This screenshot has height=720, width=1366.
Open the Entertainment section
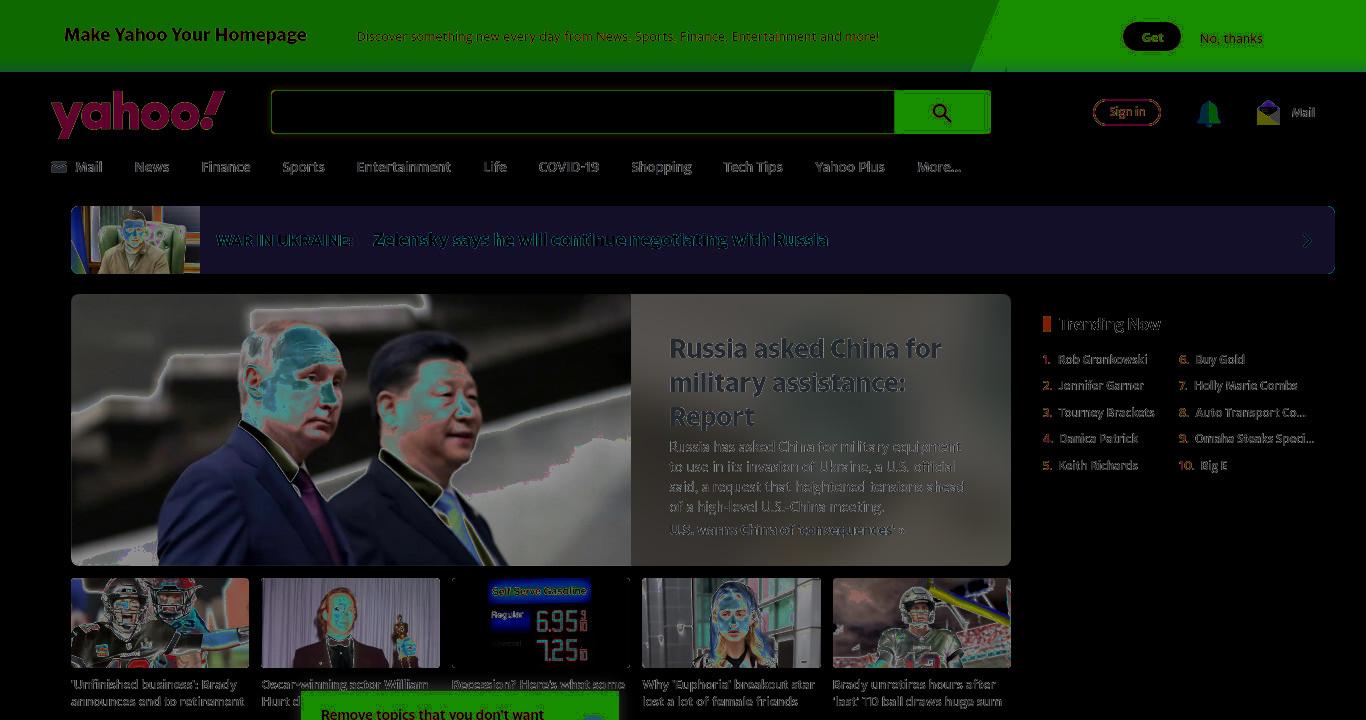[x=404, y=167]
